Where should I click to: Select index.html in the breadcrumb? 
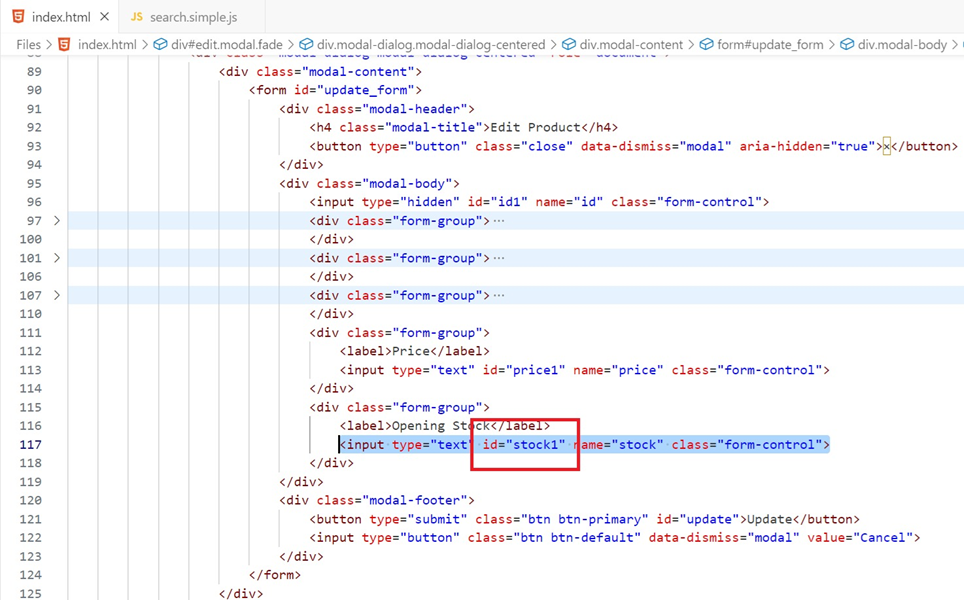pyautogui.click(x=107, y=44)
